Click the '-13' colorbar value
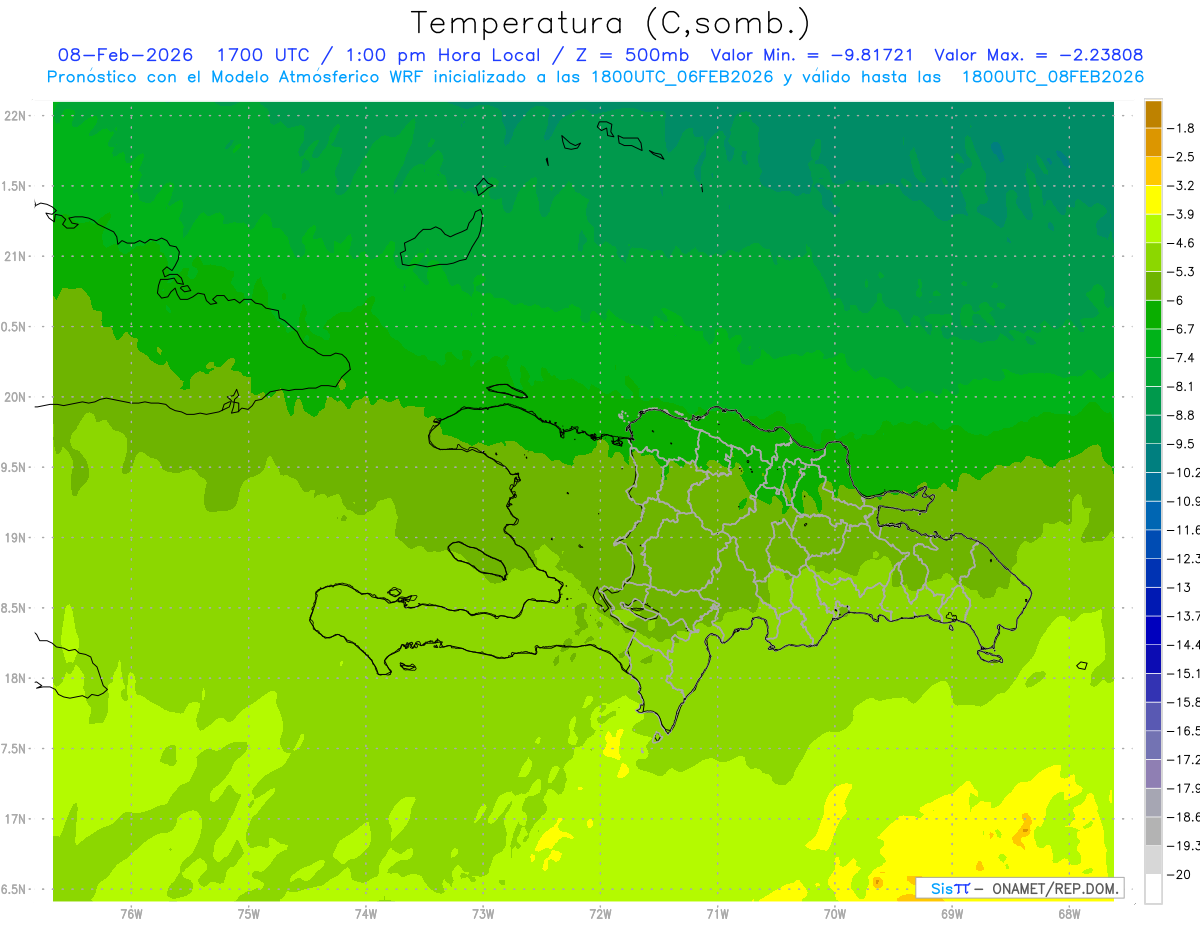This screenshot has height=927, width=1200. [x=1178, y=588]
